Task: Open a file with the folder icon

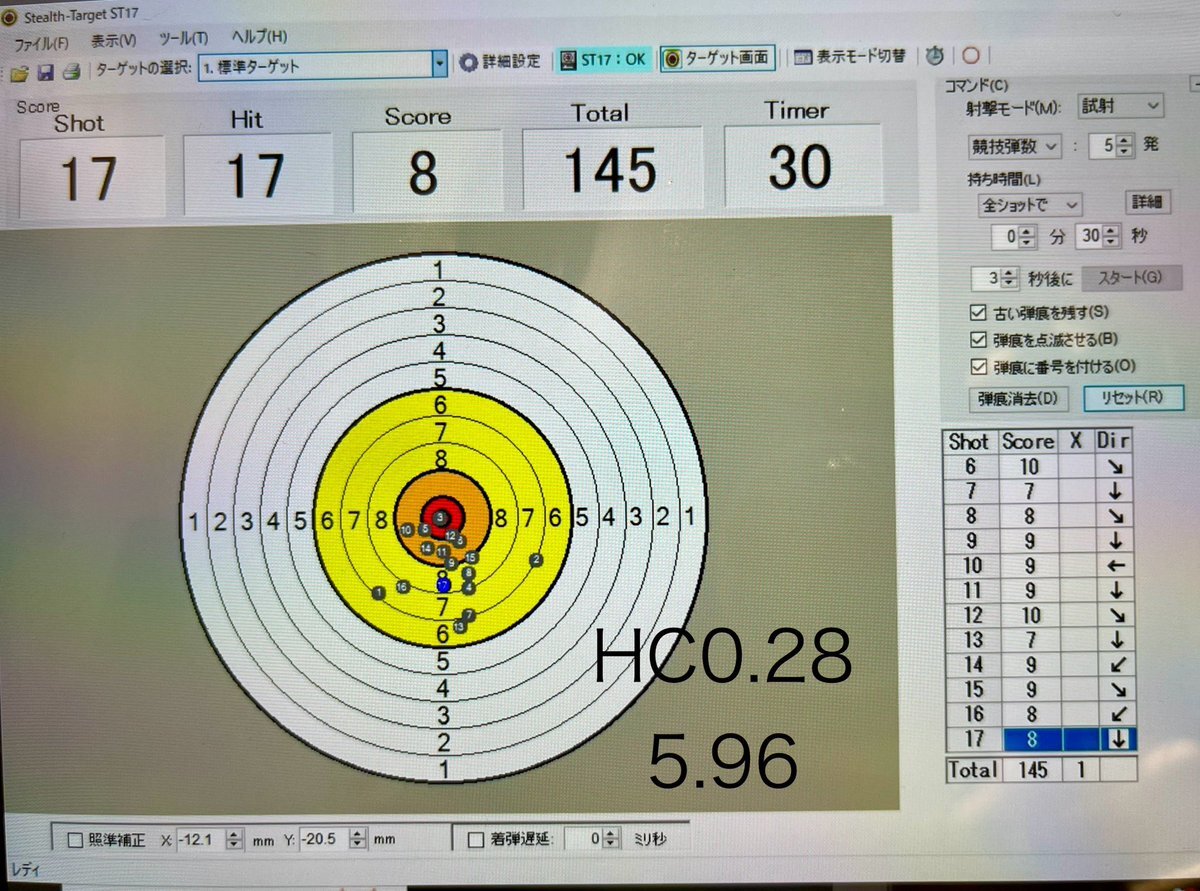Action: [x=19, y=73]
